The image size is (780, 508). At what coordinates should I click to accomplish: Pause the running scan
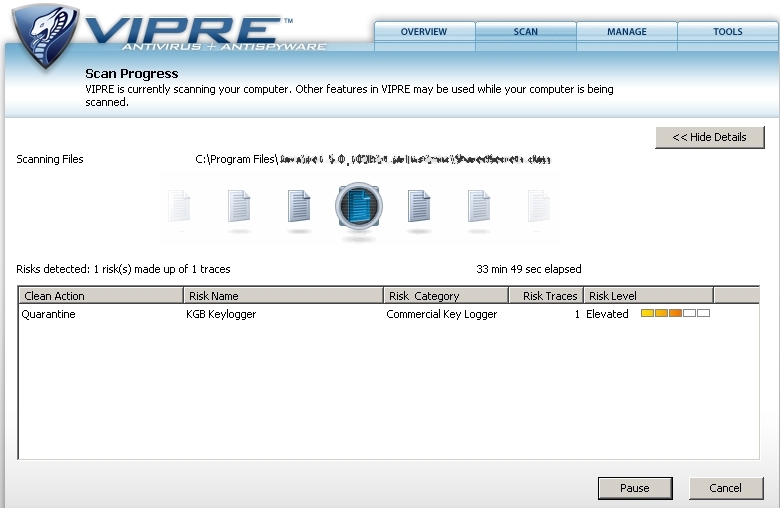pyautogui.click(x=635, y=488)
